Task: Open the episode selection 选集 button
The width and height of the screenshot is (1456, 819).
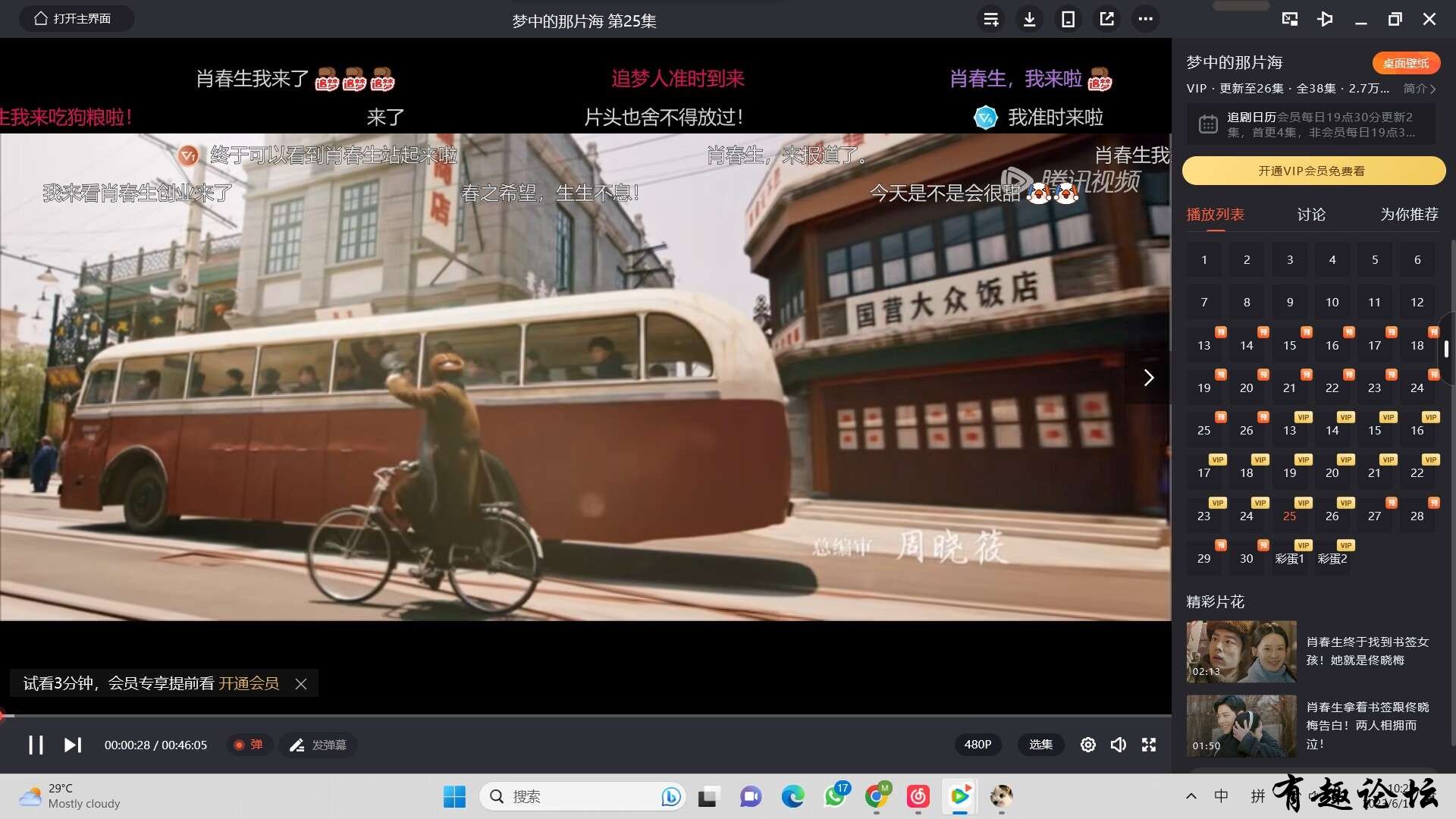Action: 1040,745
